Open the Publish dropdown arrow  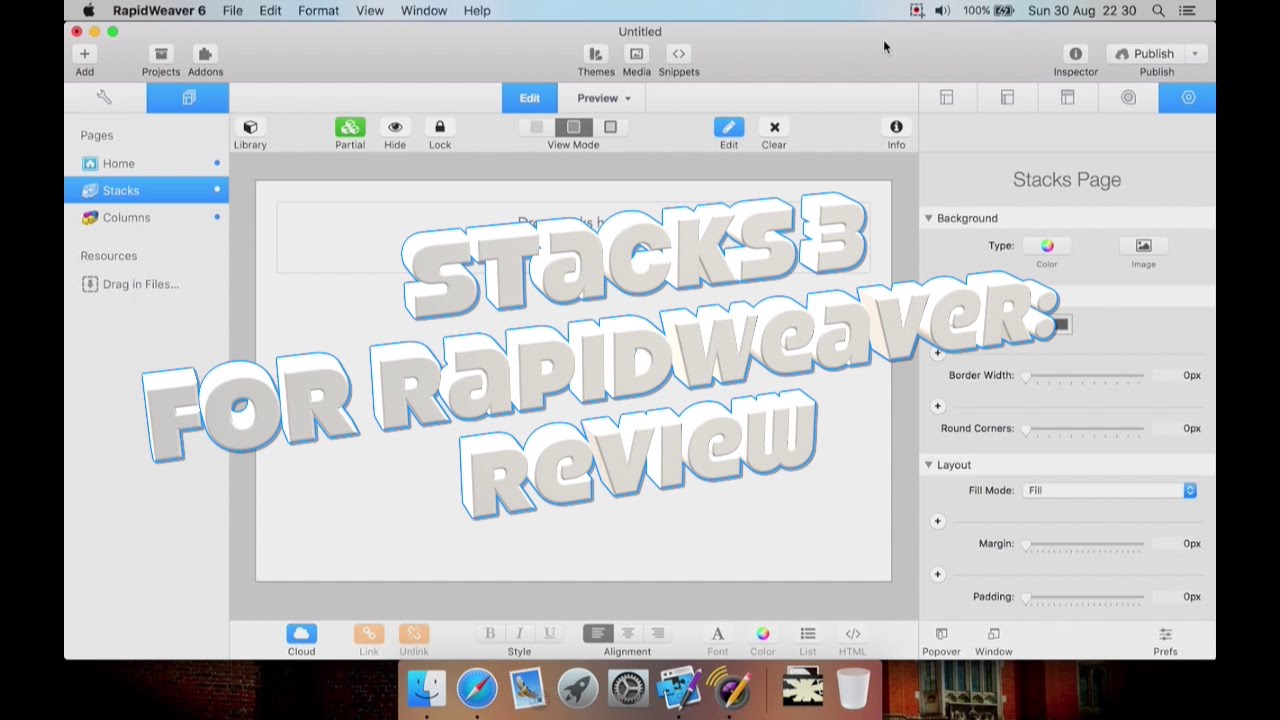pyautogui.click(x=1194, y=54)
